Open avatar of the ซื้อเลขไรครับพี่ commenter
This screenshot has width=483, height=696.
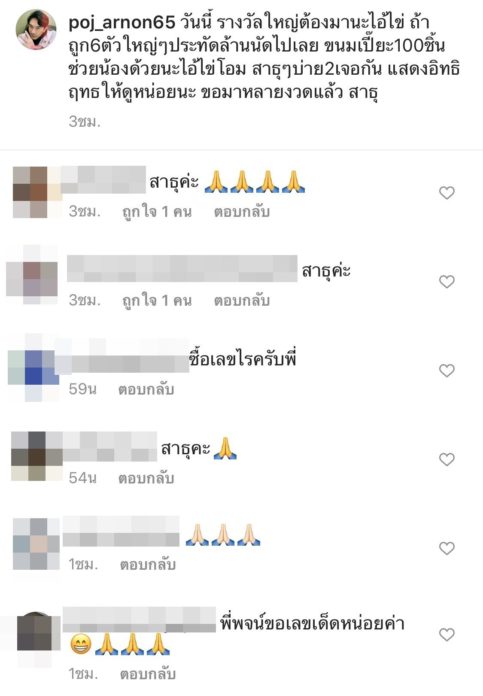tap(33, 368)
